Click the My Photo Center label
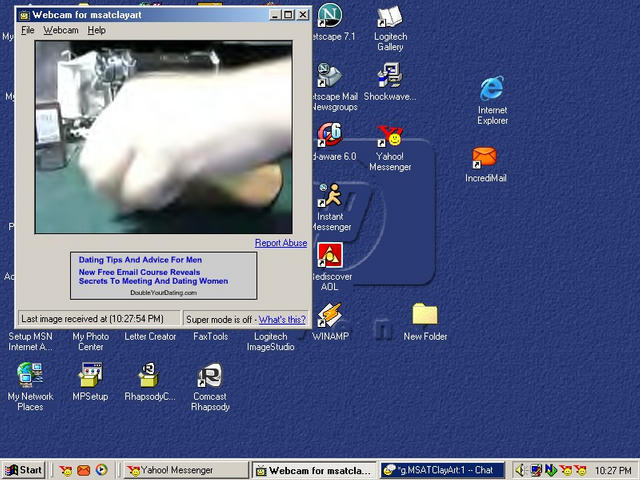 coord(91,342)
